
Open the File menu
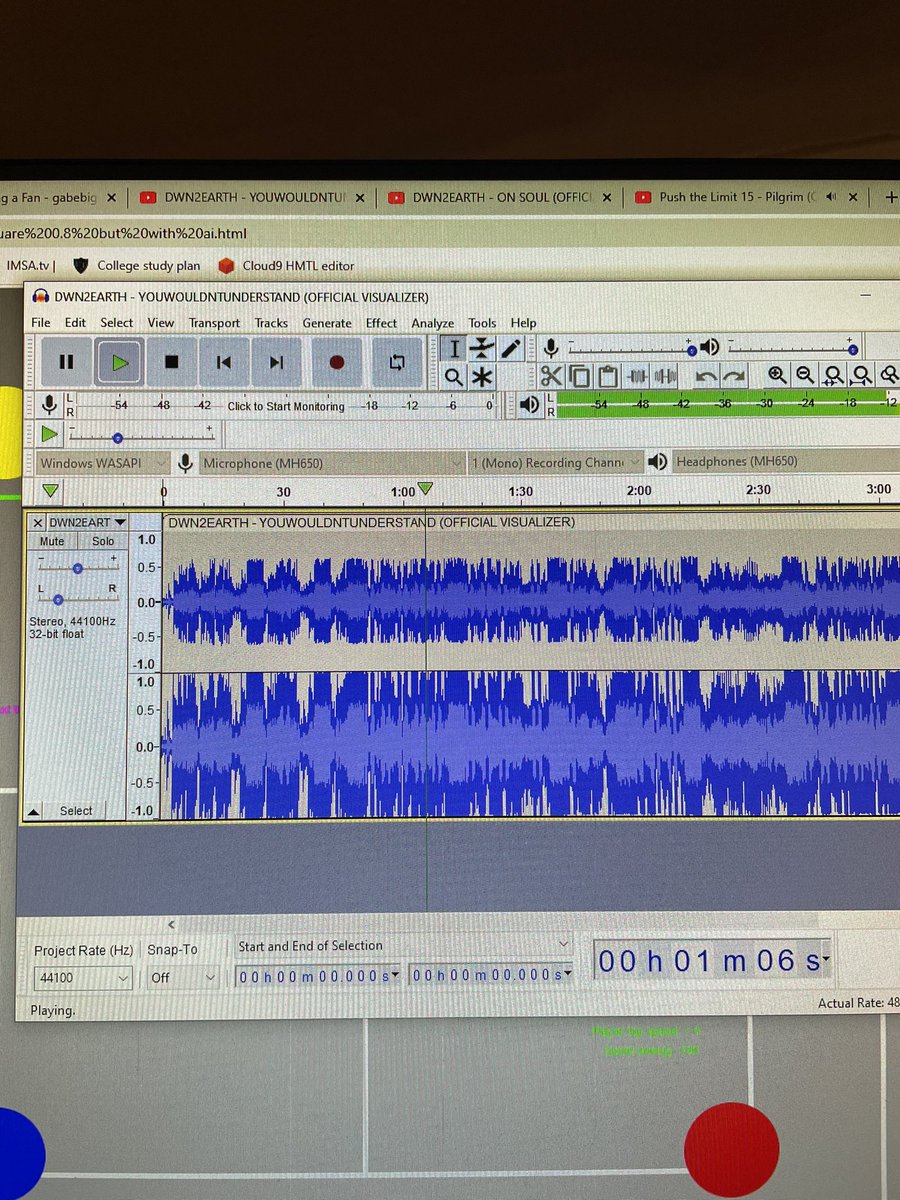(x=41, y=323)
